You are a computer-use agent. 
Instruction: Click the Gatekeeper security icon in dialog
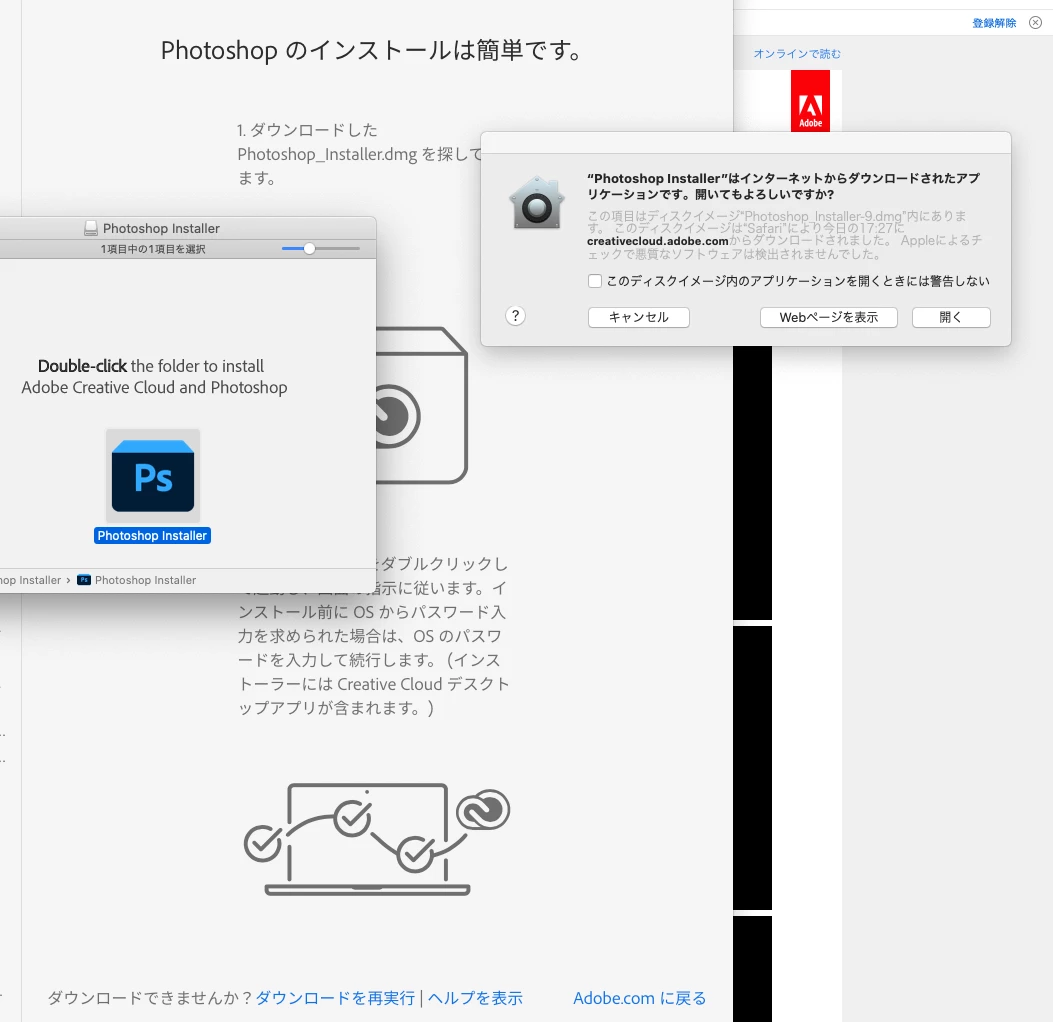(537, 203)
